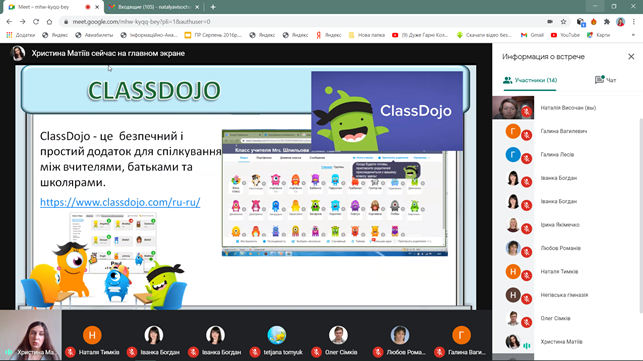
Task: Open the Інформаційно-Ана... bookmark
Action: 149,35
